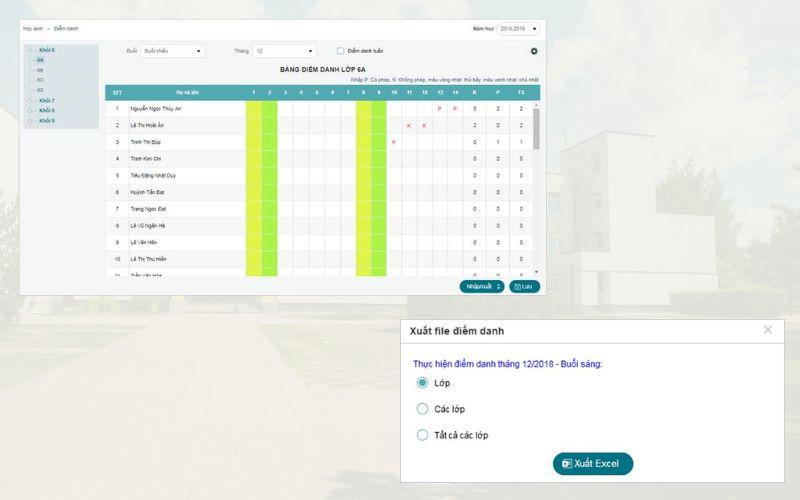Select class 6D in the tree
Screen dimensions: 800x500
point(40,90)
